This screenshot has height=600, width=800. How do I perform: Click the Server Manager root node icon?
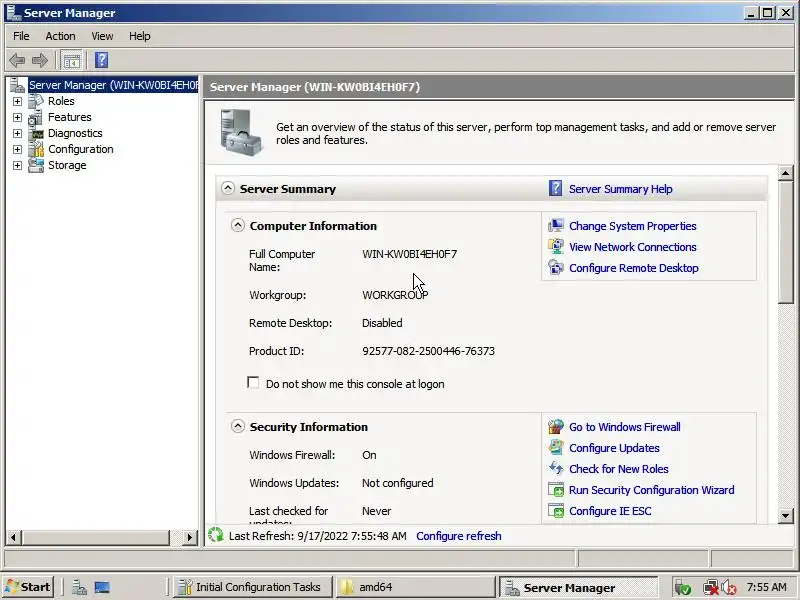[17, 85]
